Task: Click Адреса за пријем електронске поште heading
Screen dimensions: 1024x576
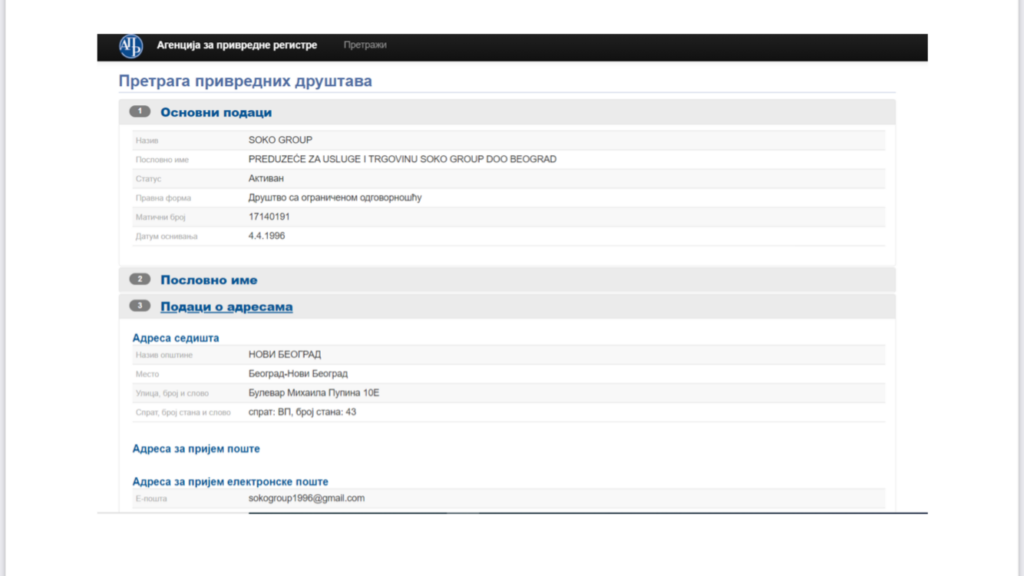Action: coord(230,482)
